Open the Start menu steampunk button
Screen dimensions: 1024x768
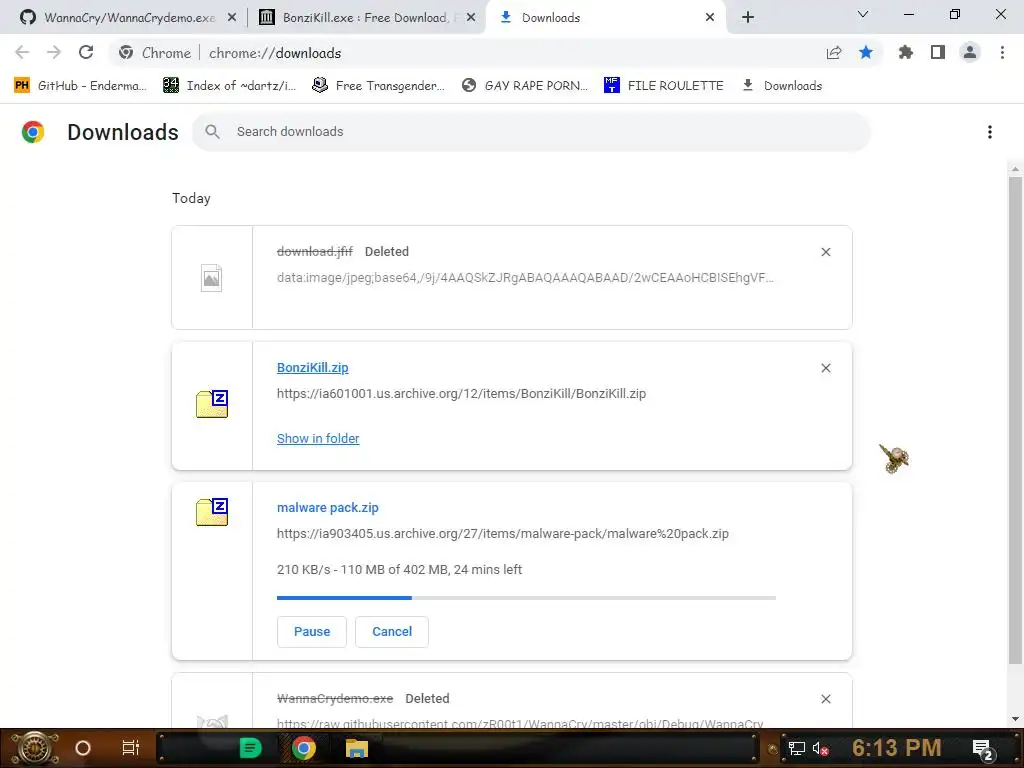[35, 748]
